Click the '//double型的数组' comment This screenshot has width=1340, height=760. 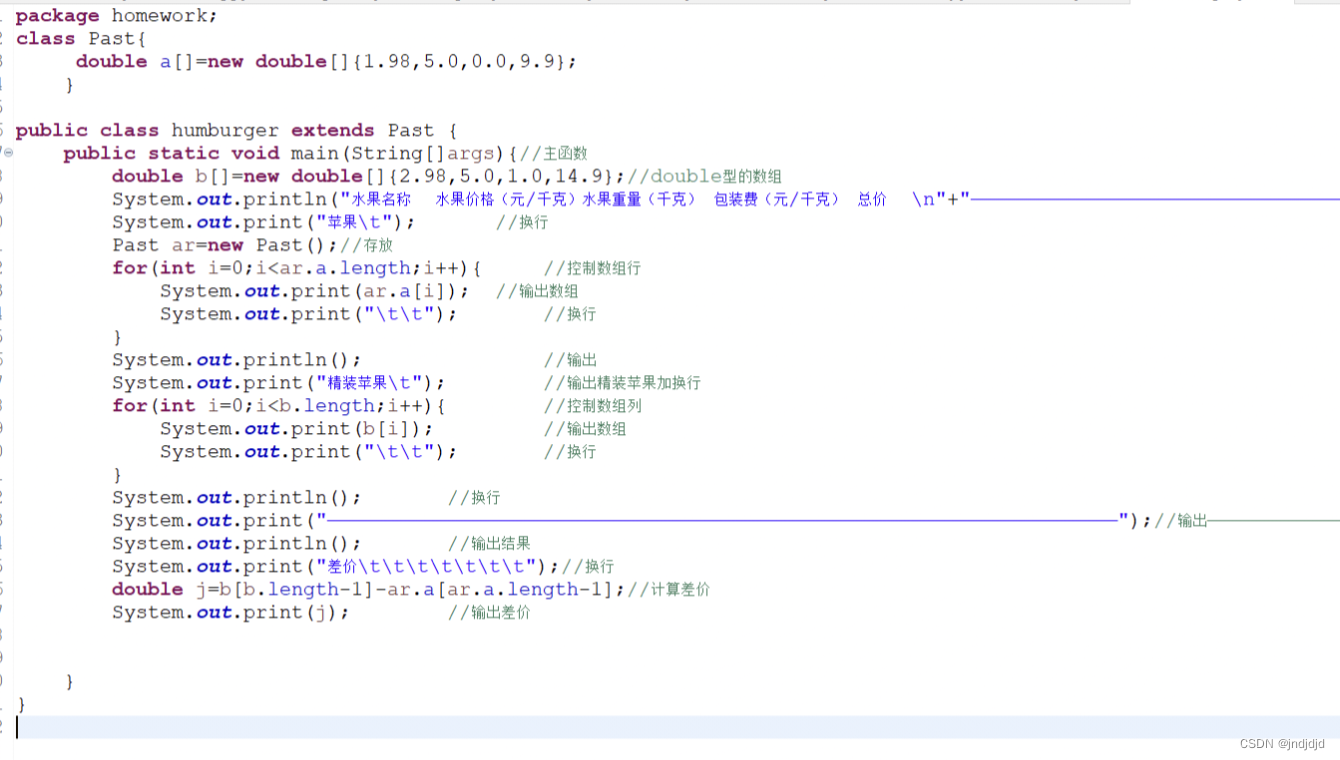(x=704, y=177)
